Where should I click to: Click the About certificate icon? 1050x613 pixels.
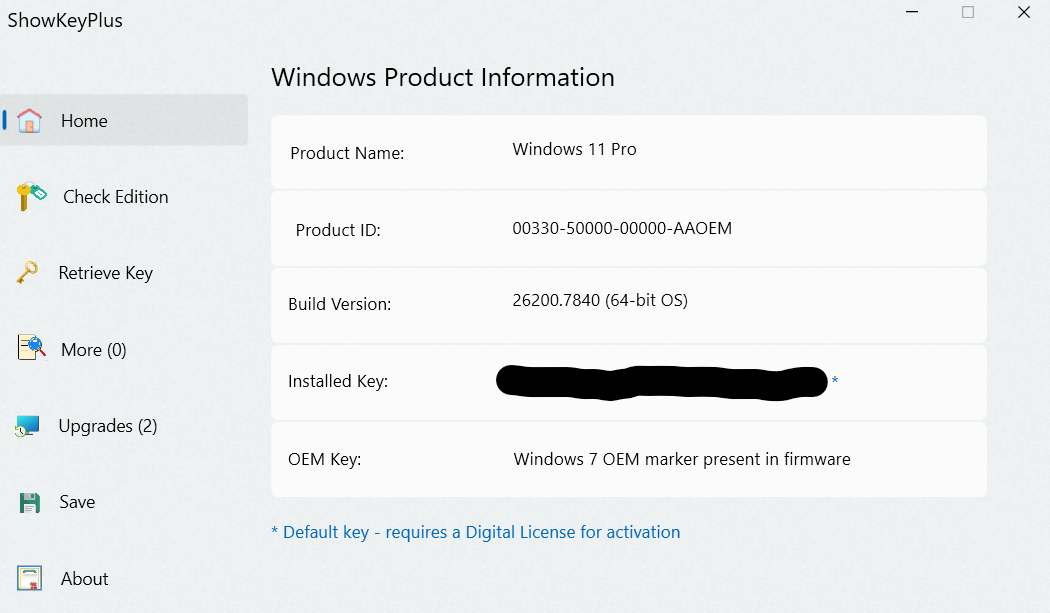coord(29,578)
